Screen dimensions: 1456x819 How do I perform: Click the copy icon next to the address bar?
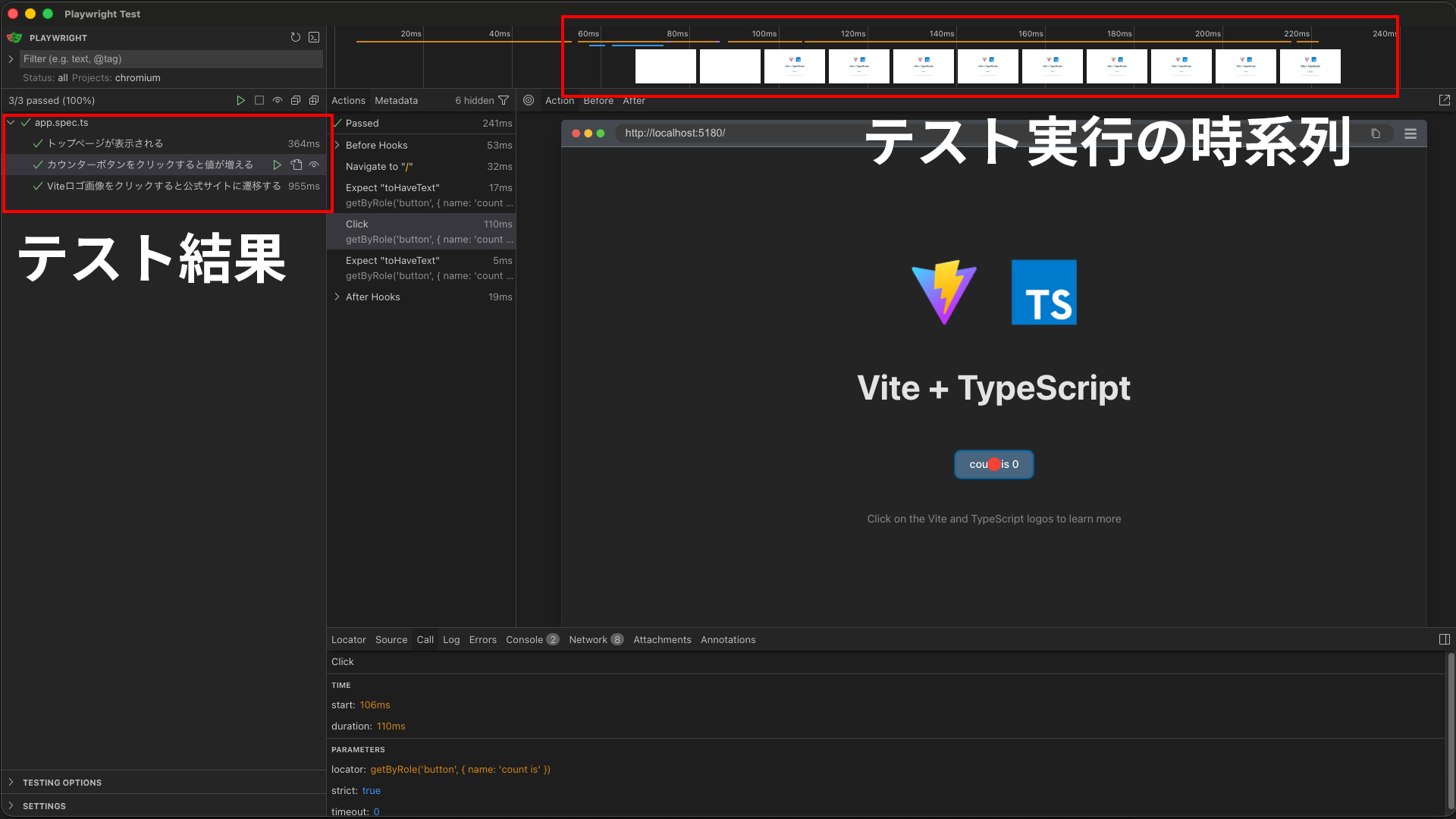click(x=1377, y=133)
